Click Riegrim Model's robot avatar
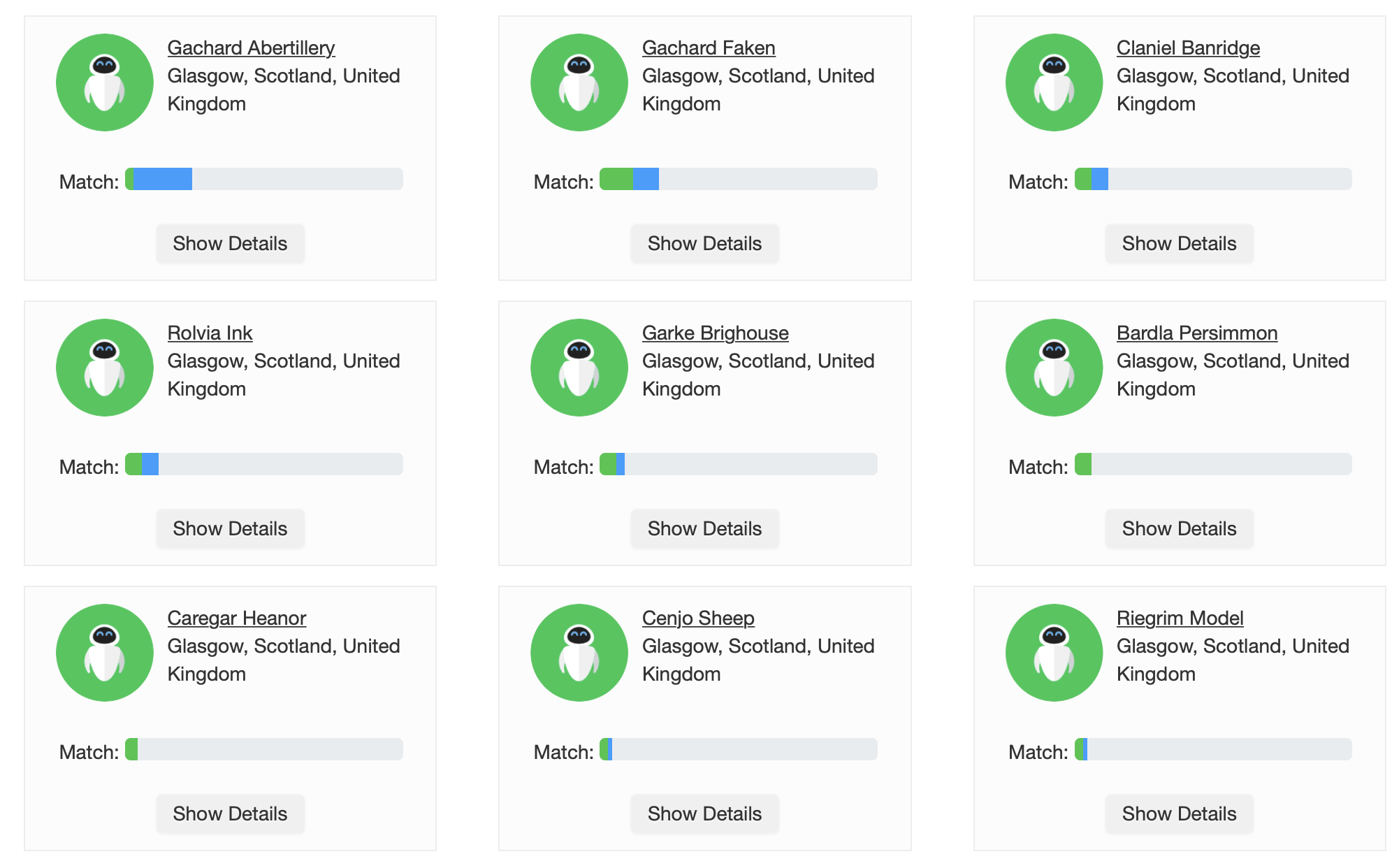Viewport: 1392px width, 868px height. point(1054,653)
